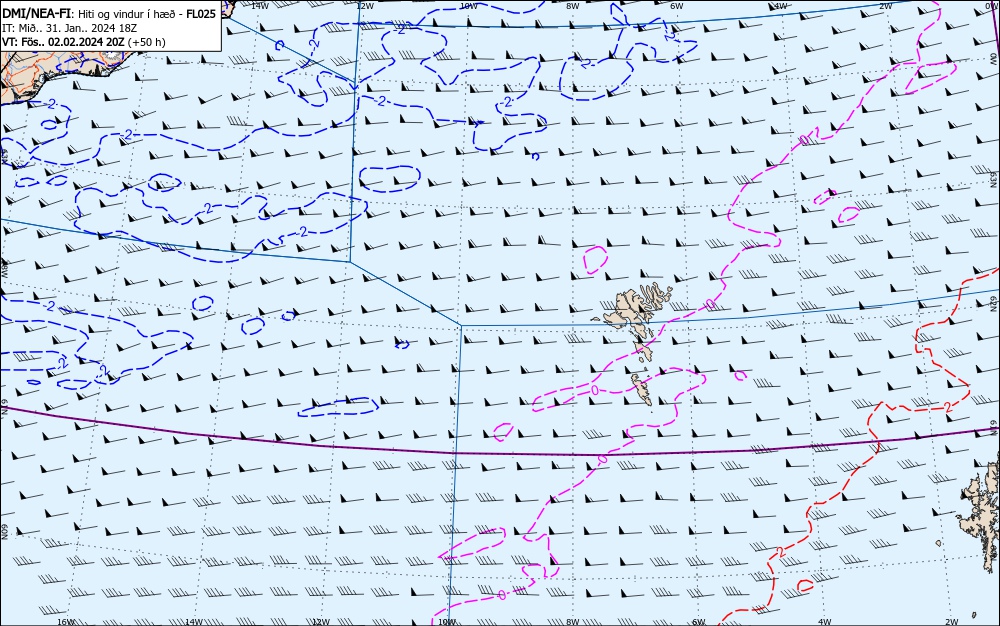Click the red "2" contour label near bottom
This screenshot has height=626, width=1000.
(x=781, y=551)
